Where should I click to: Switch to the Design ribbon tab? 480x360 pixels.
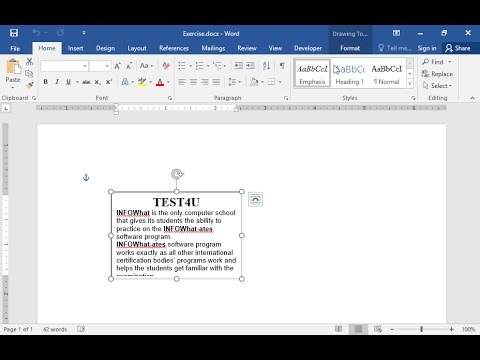tap(105, 48)
